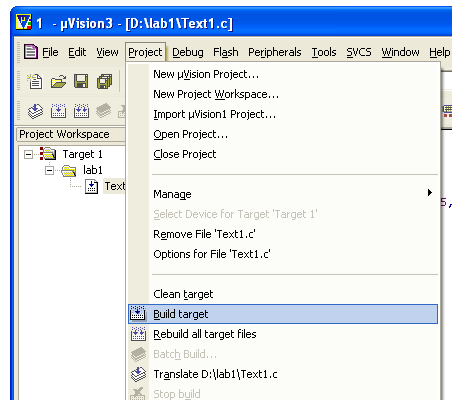Viewport: 452px width, 400px height.
Task: Click Translate current file toolbar icon
Action: 35,111
